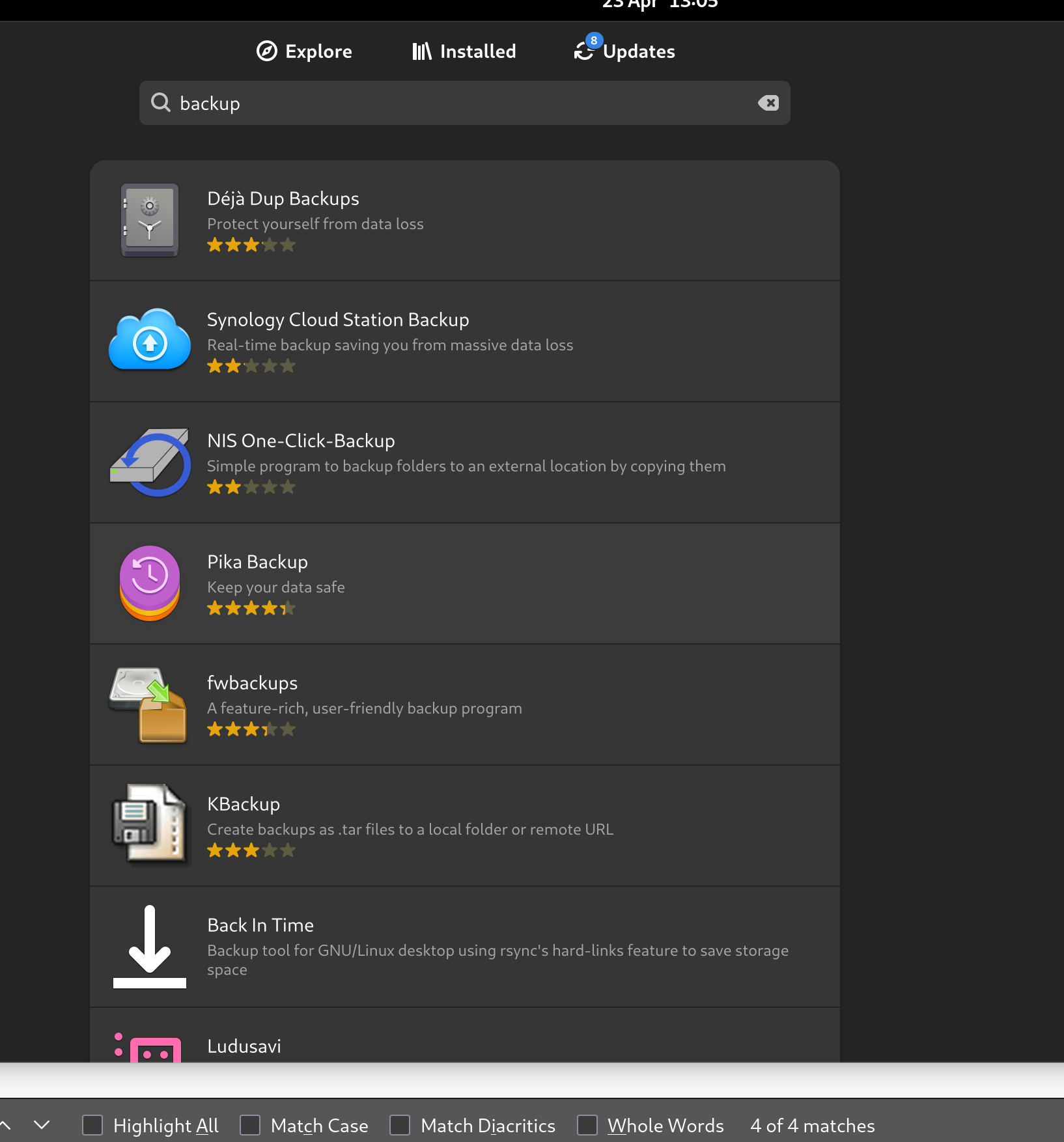Open the clock in the top bar
Viewport: 1064px width, 1142px height.
point(660,5)
